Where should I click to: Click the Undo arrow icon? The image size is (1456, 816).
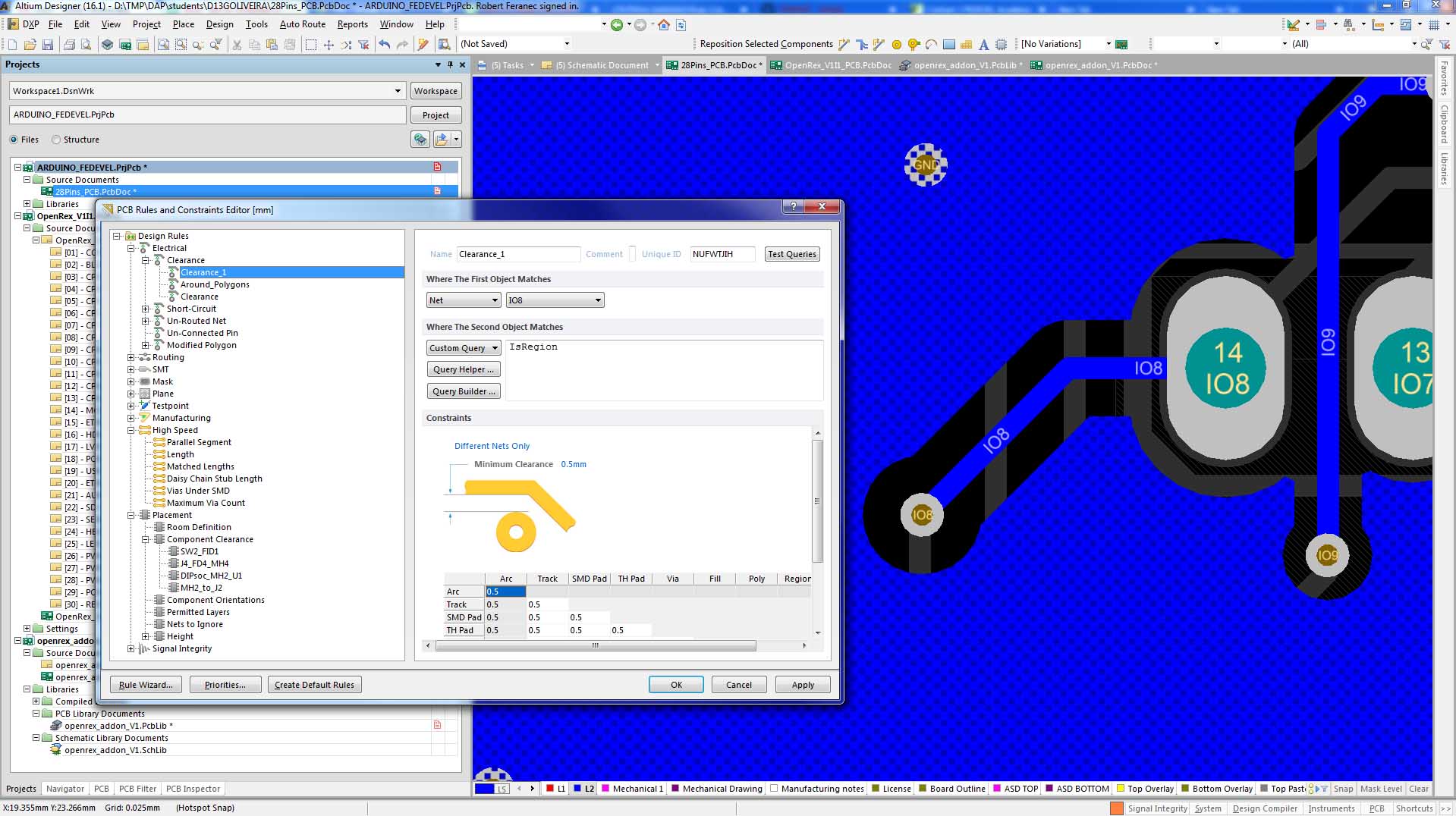[x=385, y=45]
